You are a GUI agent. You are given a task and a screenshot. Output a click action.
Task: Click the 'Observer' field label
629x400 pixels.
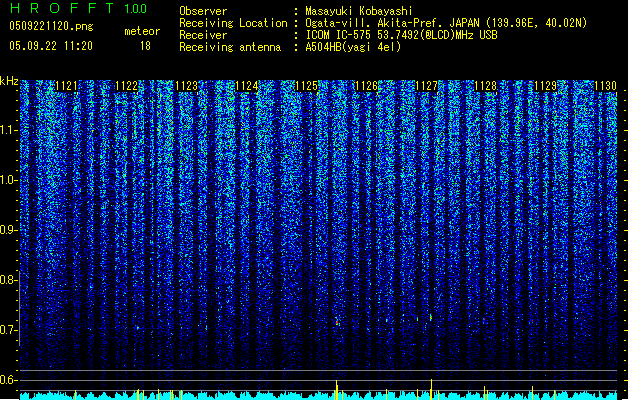(203, 11)
